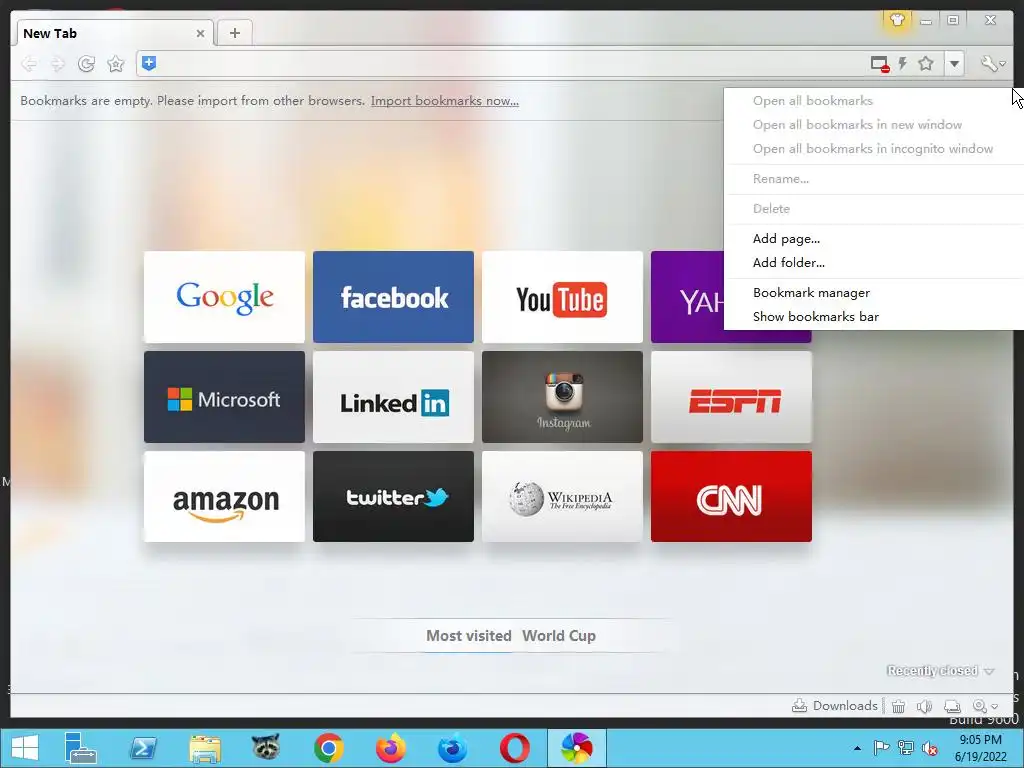Click the lightning bolt speed mode icon
This screenshot has width=1024, height=768.
(903, 63)
